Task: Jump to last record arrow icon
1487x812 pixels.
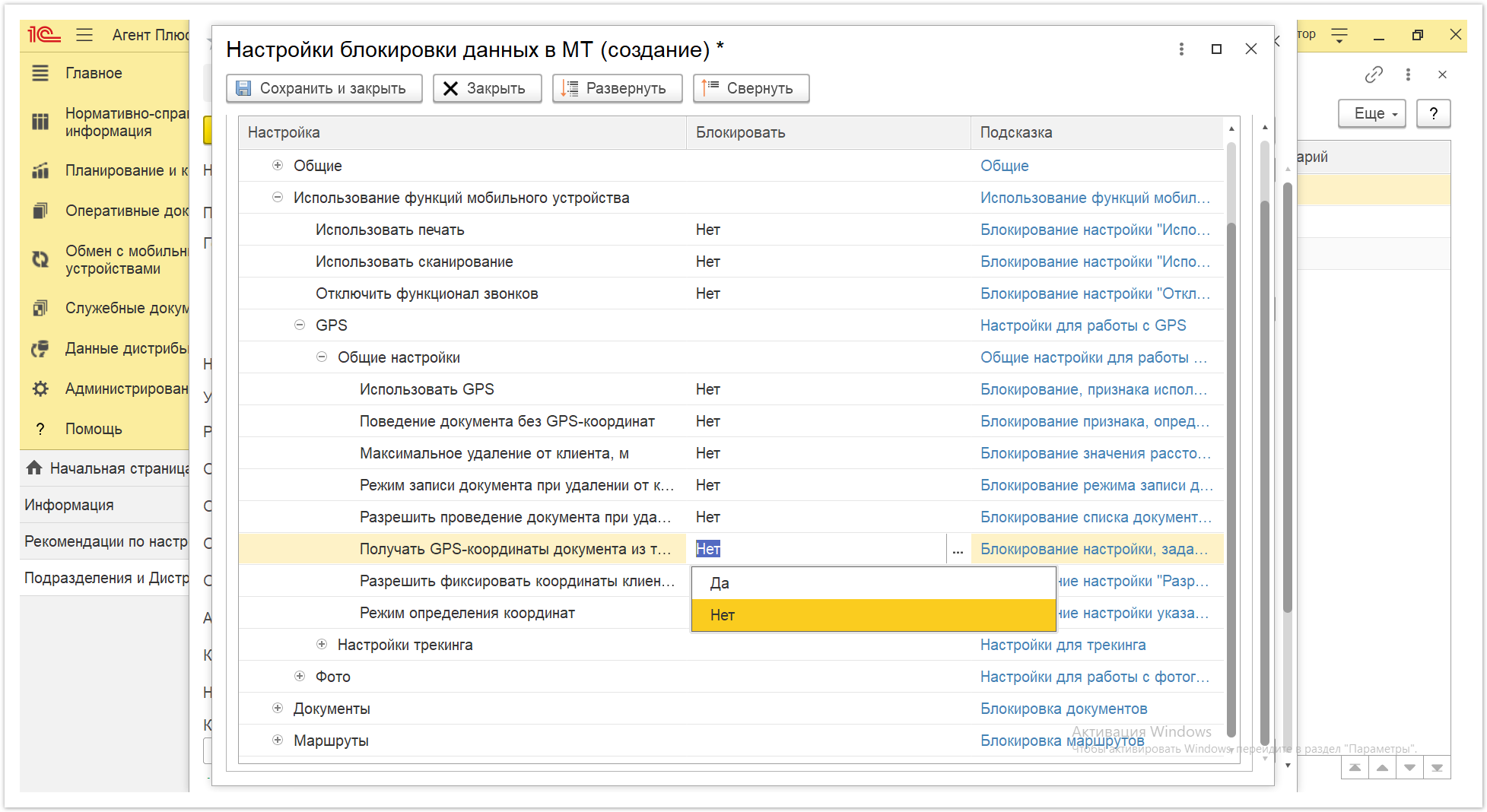Action: (x=1437, y=768)
